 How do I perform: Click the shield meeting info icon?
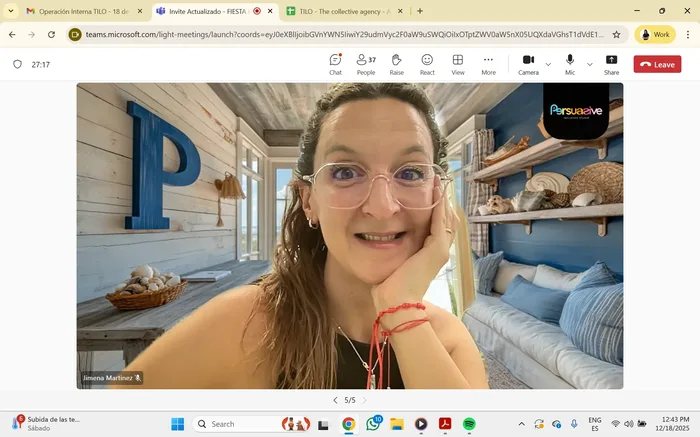17,64
